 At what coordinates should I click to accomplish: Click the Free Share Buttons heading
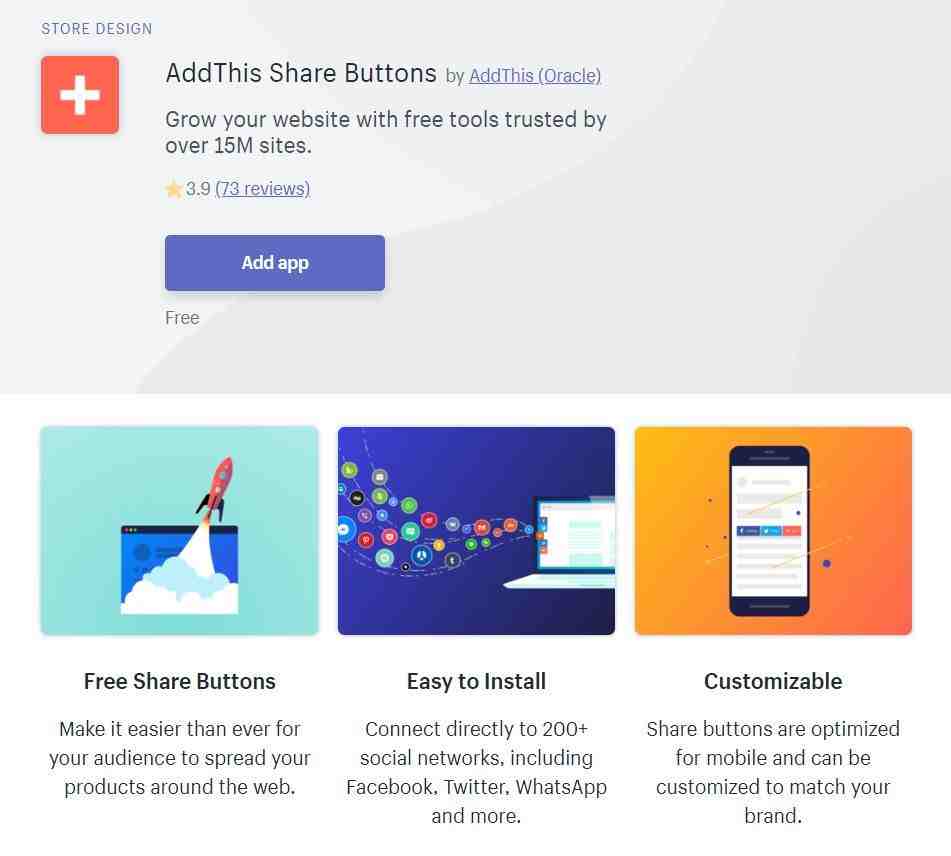[180, 681]
